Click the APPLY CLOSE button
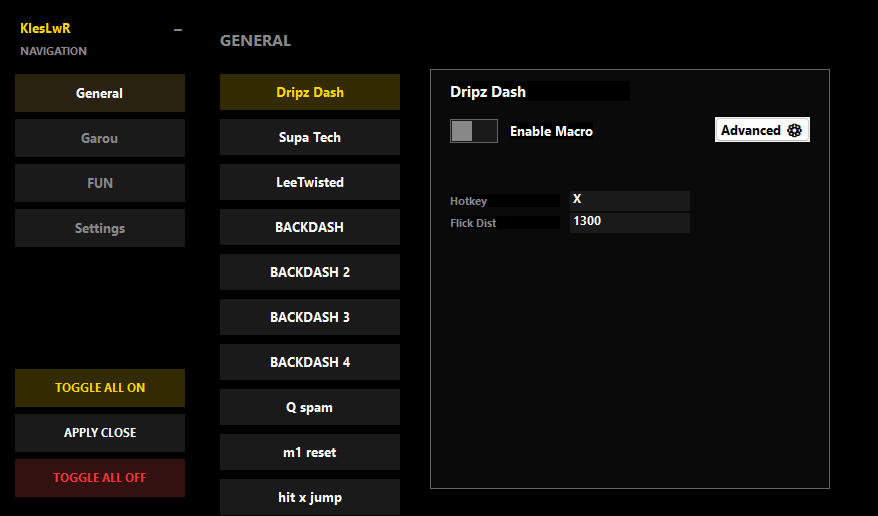This screenshot has height=516, width=878. pos(100,433)
